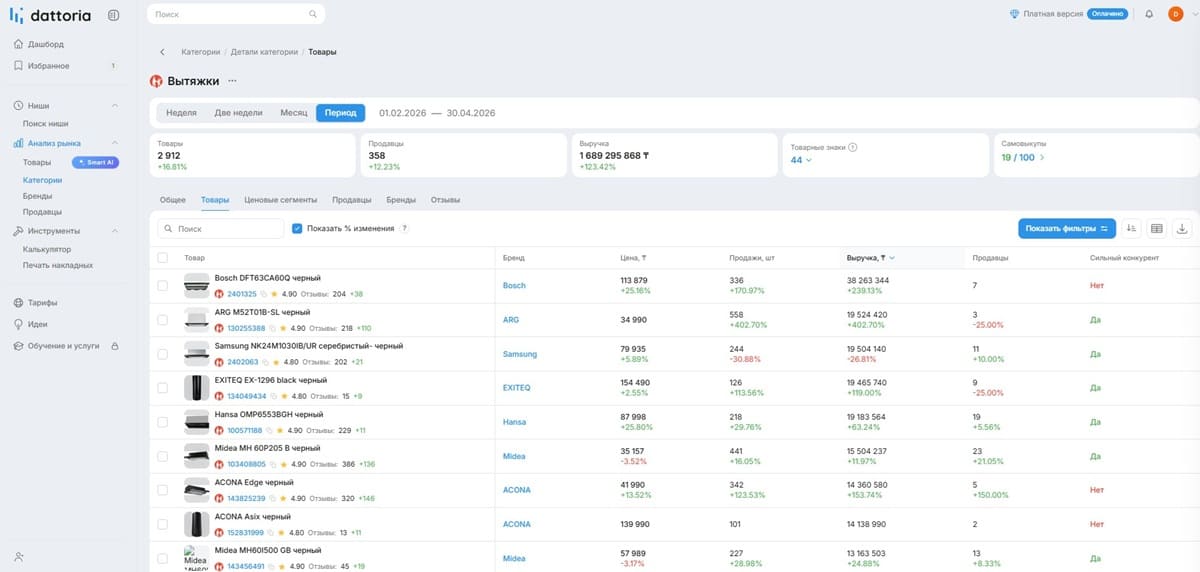Image resolution: width=1200 pixels, height=572 pixels.
Task: Copy article number 130255388 with copy icon
Action: [273, 328]
